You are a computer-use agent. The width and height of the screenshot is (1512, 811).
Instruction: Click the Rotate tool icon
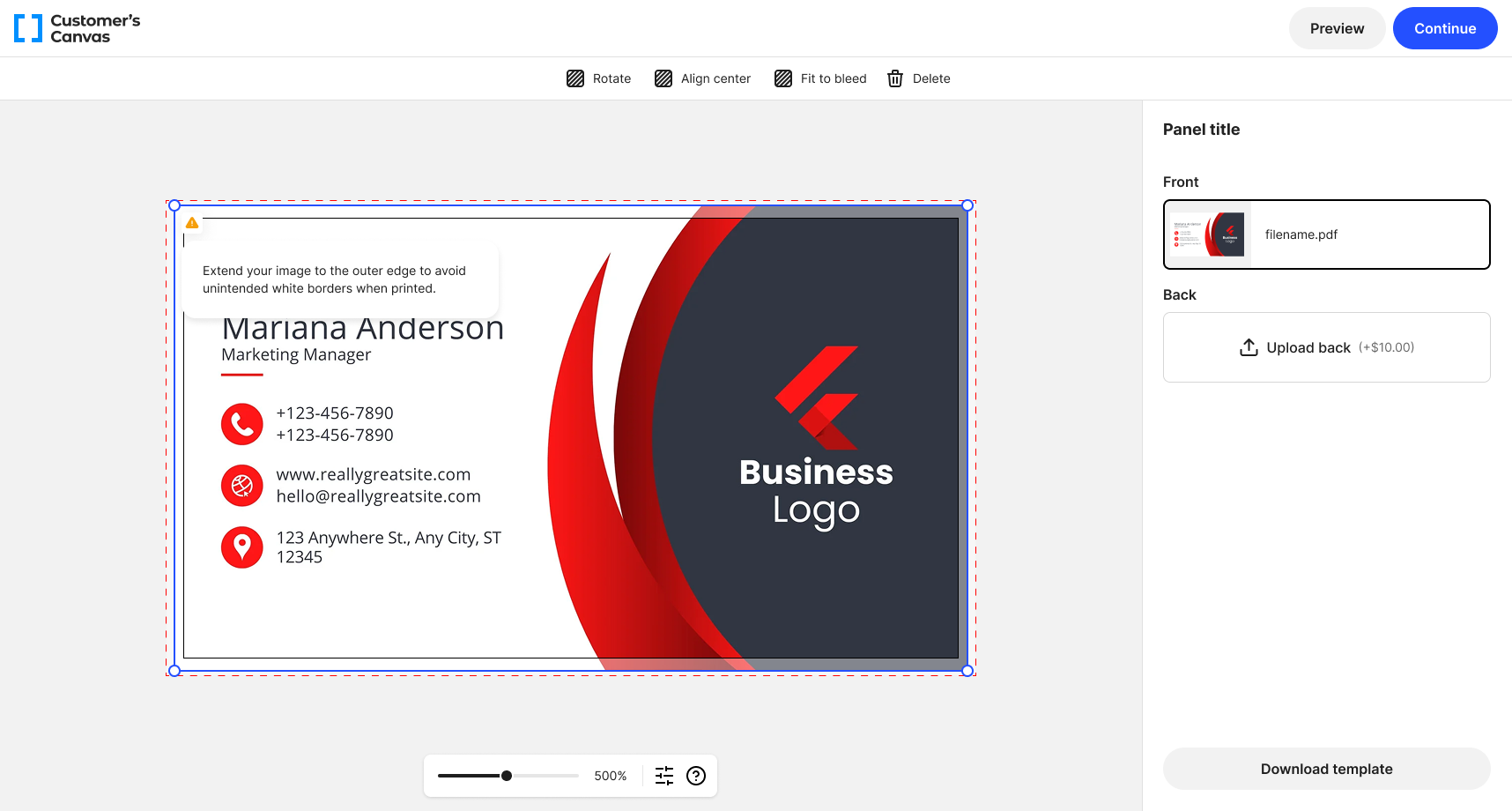point(575,78)
